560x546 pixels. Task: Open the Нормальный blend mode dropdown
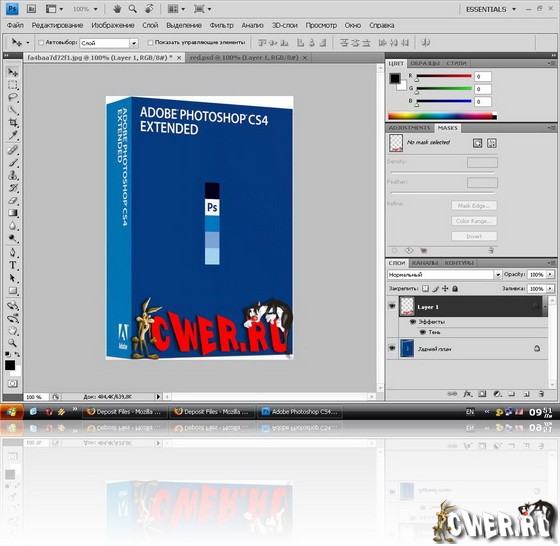click(498, 275)
